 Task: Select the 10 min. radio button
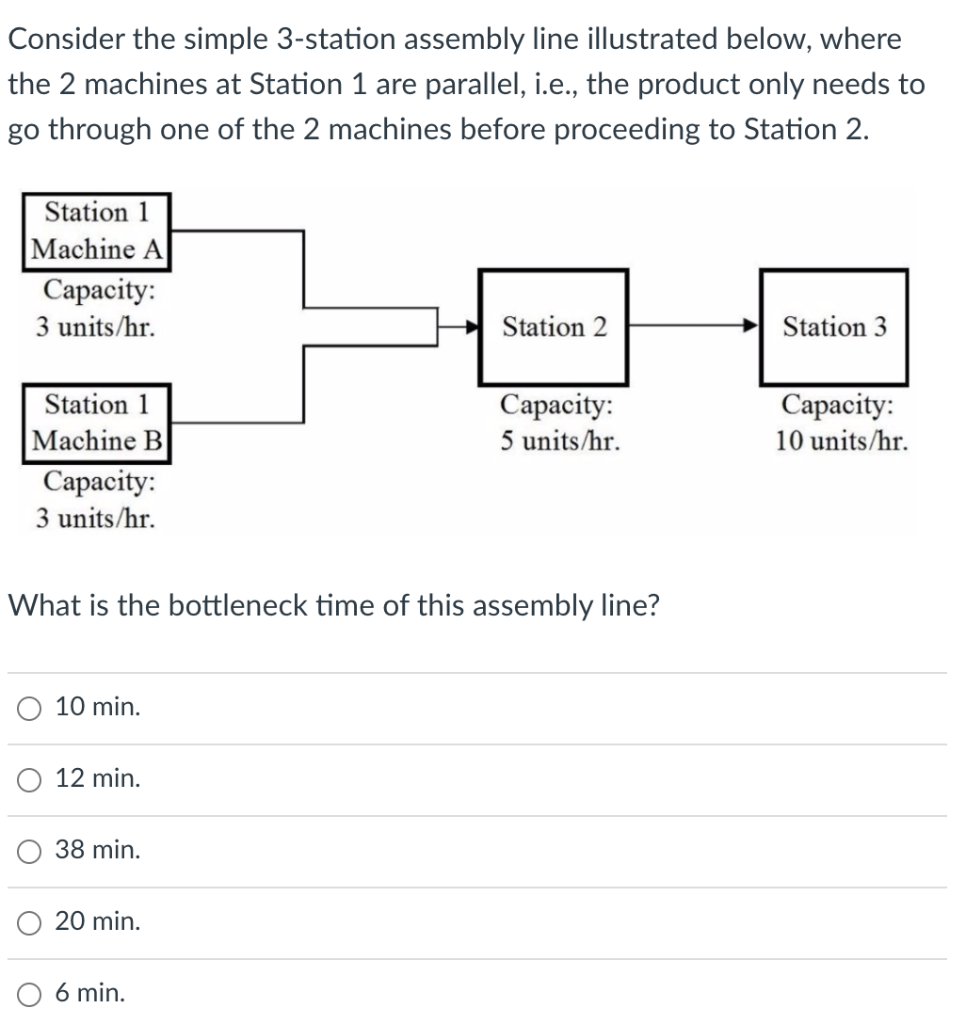point(29,707)
